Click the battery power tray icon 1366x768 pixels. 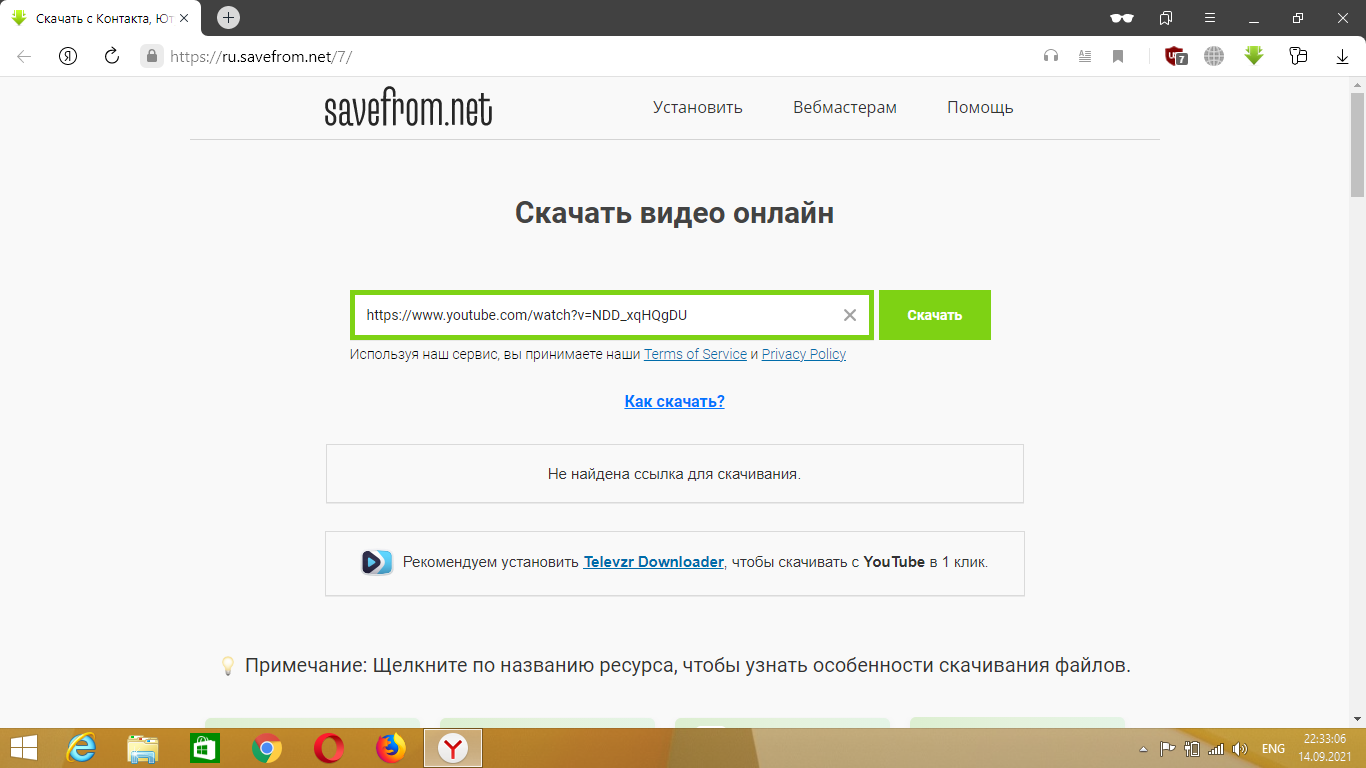[x=1191, y=748]
